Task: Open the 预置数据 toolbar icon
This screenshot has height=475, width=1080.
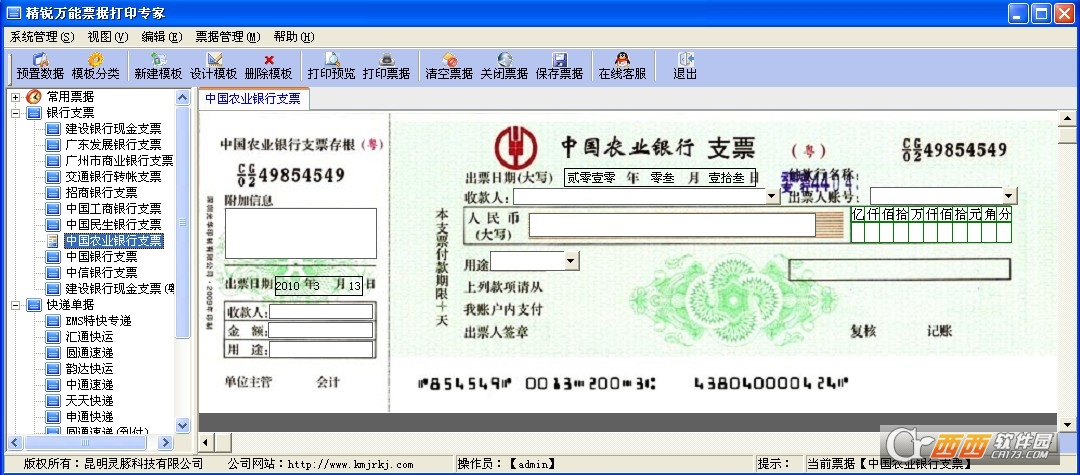Action: (x=40, y=67)
